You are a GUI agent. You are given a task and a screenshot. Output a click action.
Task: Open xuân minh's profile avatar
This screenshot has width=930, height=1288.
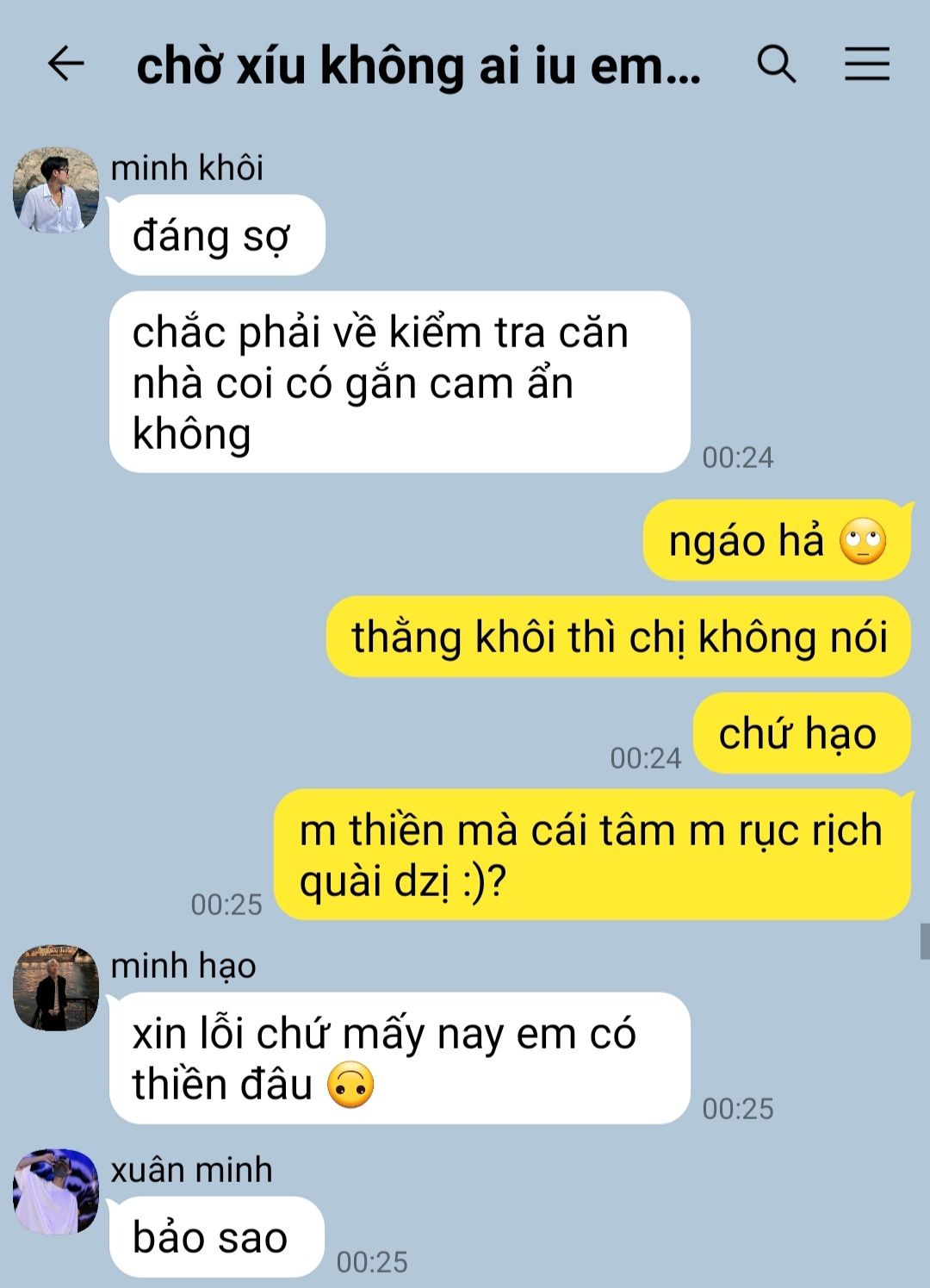56,1192
